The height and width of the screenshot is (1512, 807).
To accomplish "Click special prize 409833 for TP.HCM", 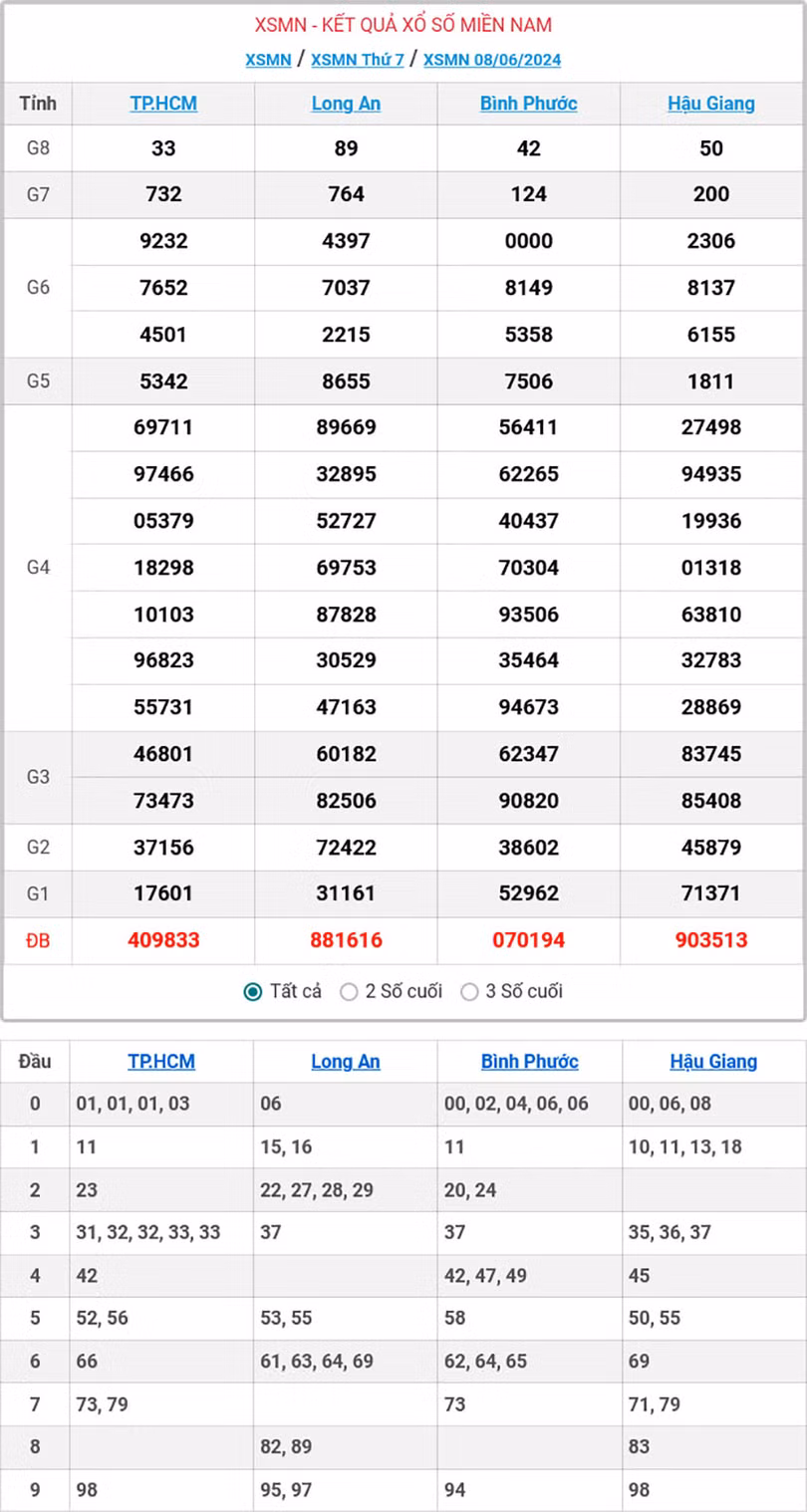I will (x=163, y=940).
